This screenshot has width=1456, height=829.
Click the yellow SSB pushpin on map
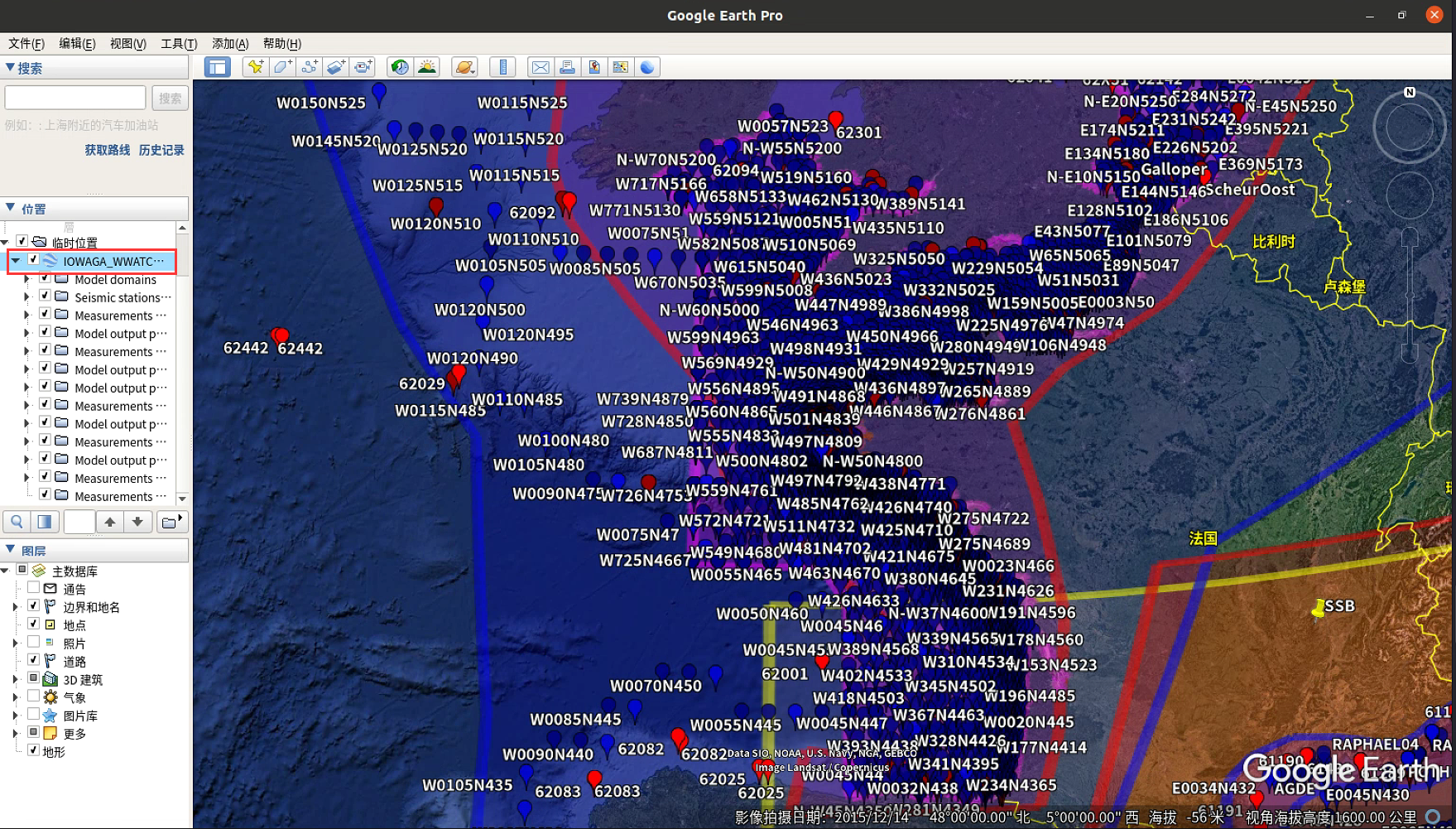click(1319, 609)
